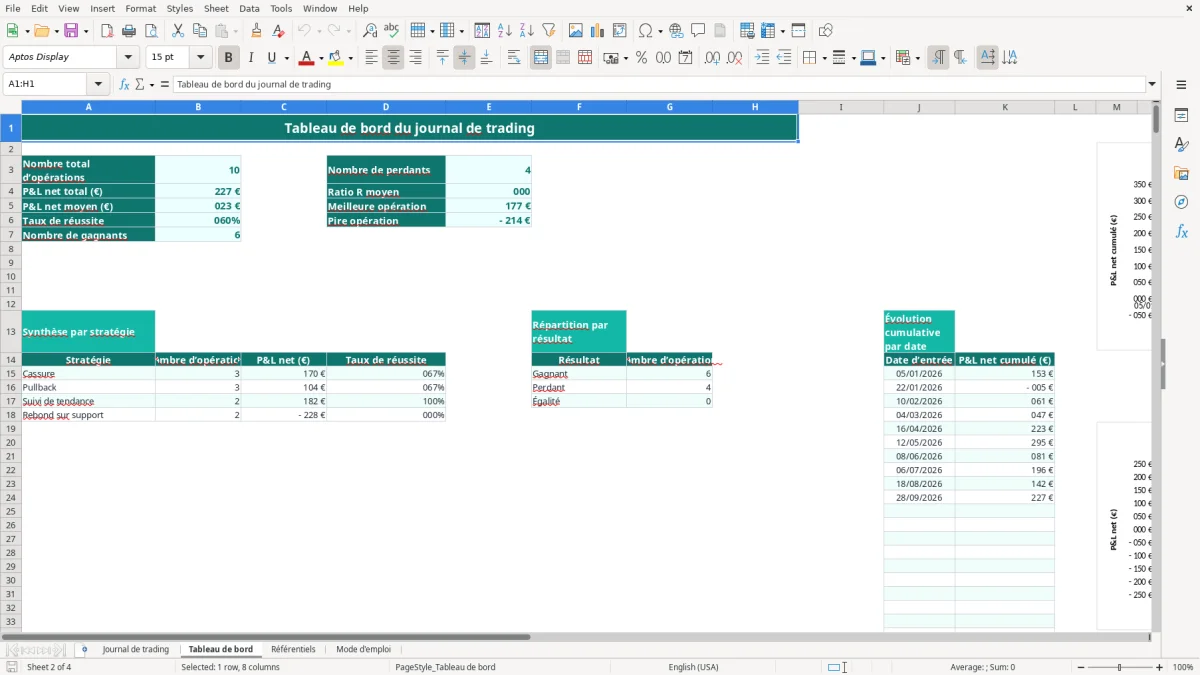The width and height of the screenshot is (1200, 675).
Task: Click the formula input line
Action: tap(659, 85)
